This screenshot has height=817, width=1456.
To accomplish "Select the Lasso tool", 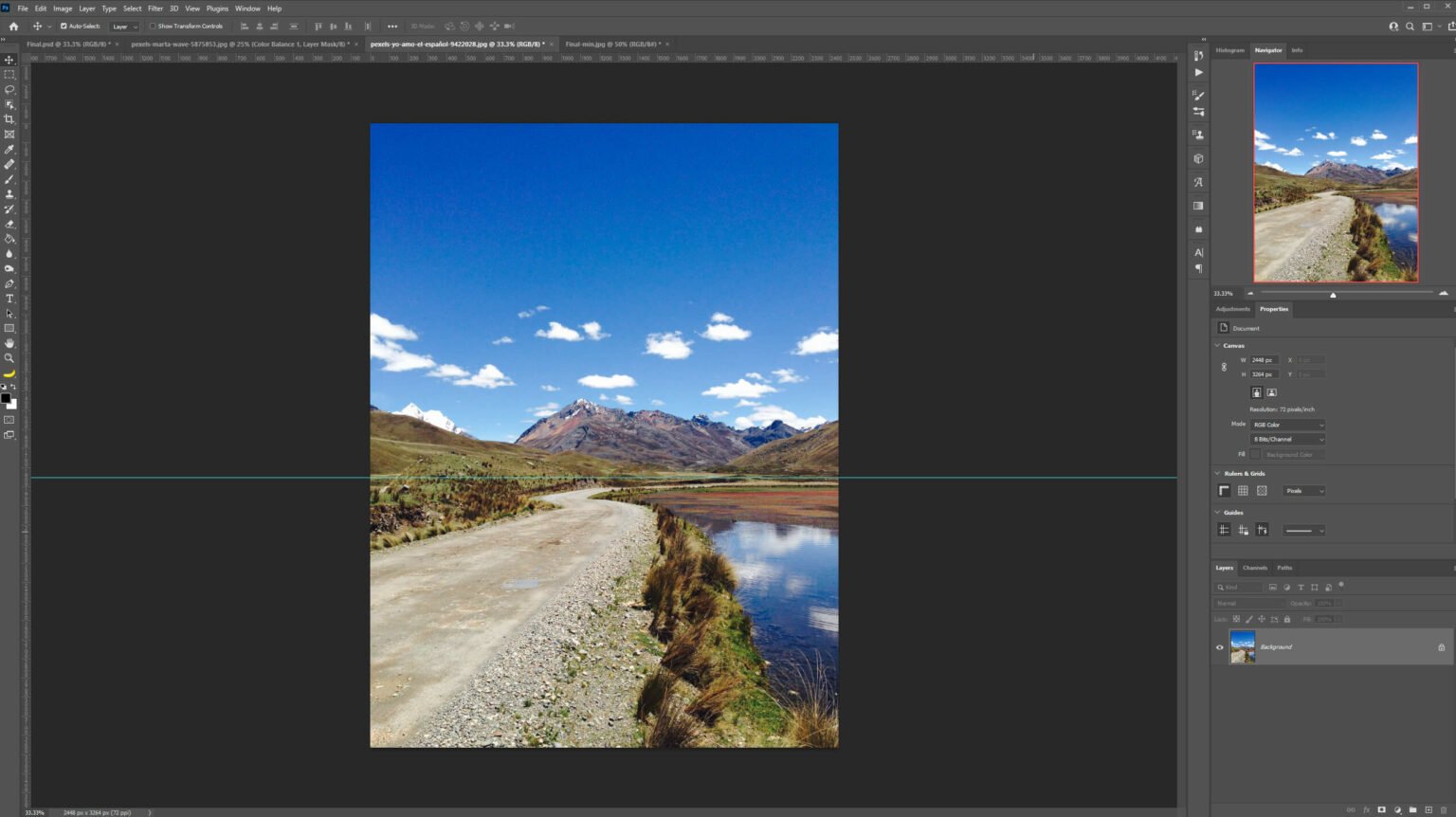I will pyautogui.click(x=9, y=89).
